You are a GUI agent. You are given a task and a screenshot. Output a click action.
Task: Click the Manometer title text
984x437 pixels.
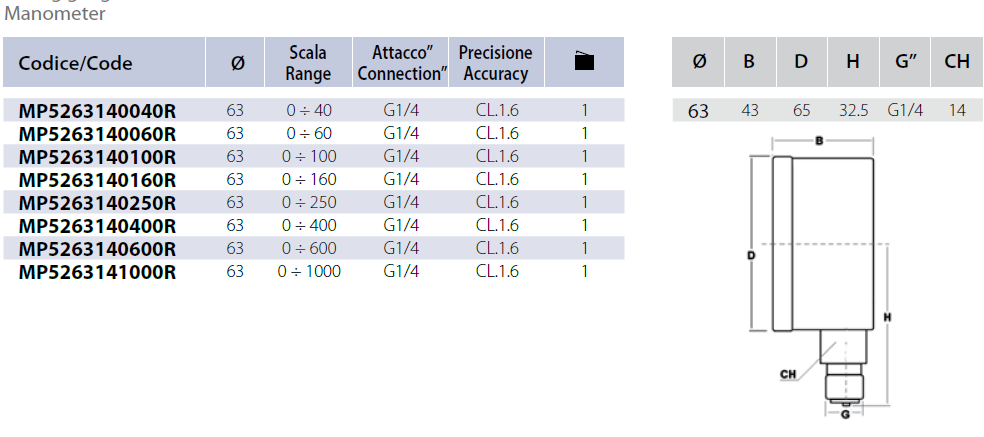coord(55,14)
